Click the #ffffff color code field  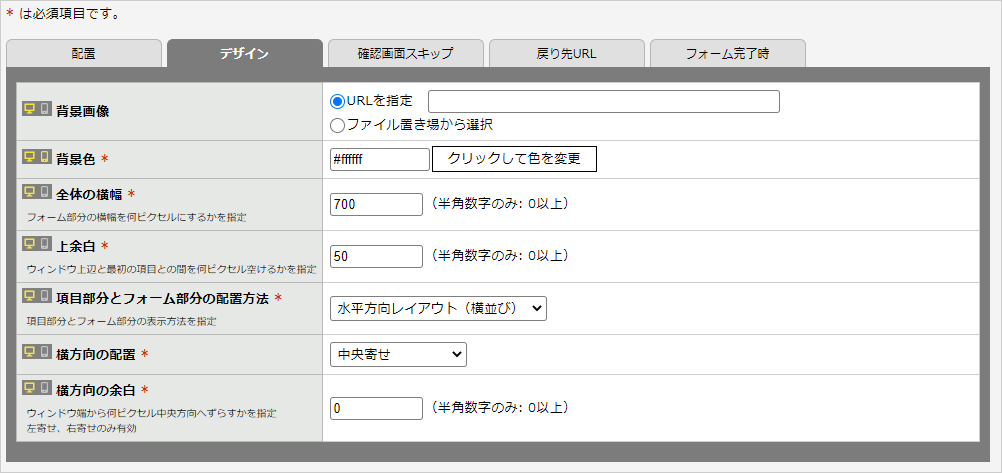coord(380,160)
